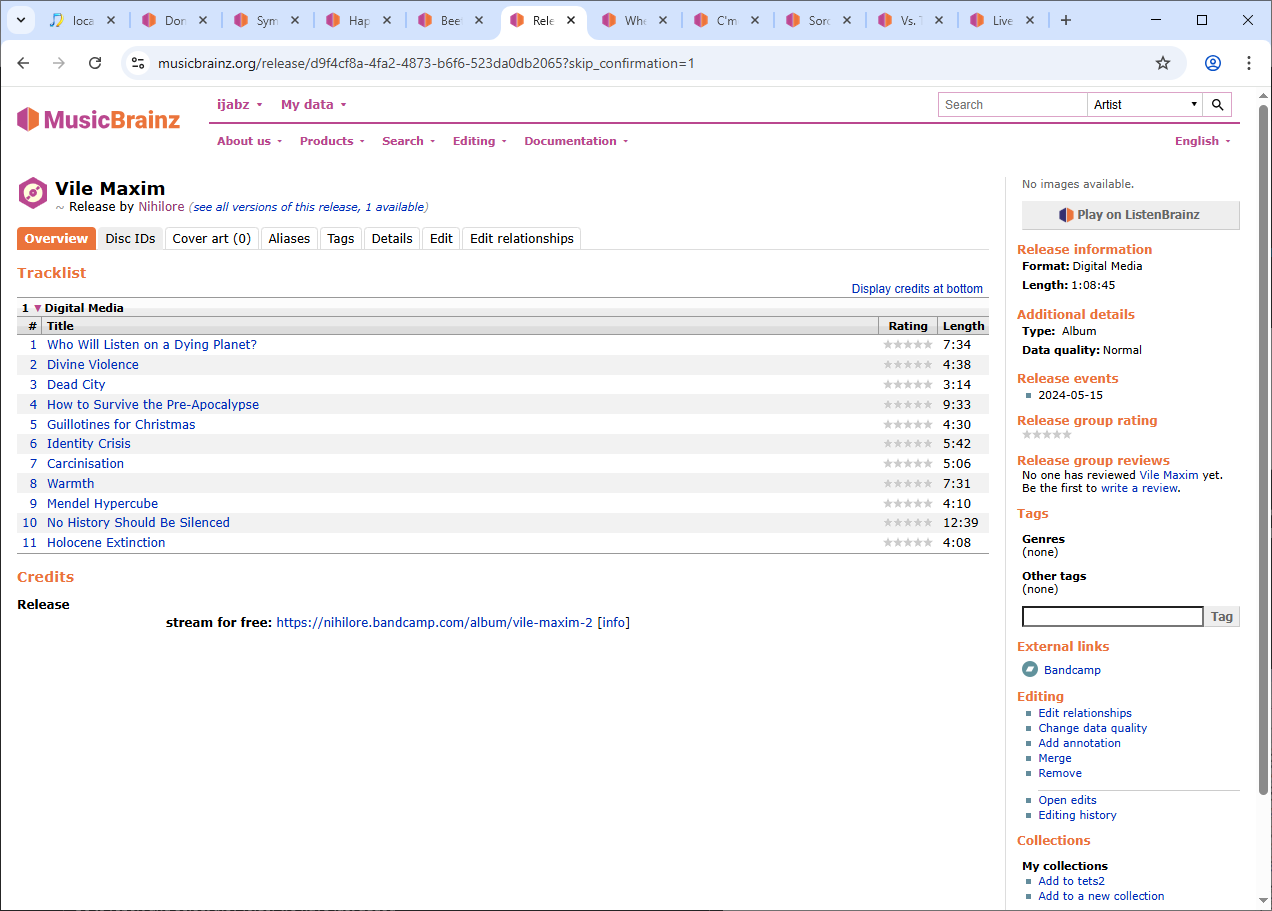Click the Vile Maxim release disc icon
1272x911 pixels.
click(33, 193)
